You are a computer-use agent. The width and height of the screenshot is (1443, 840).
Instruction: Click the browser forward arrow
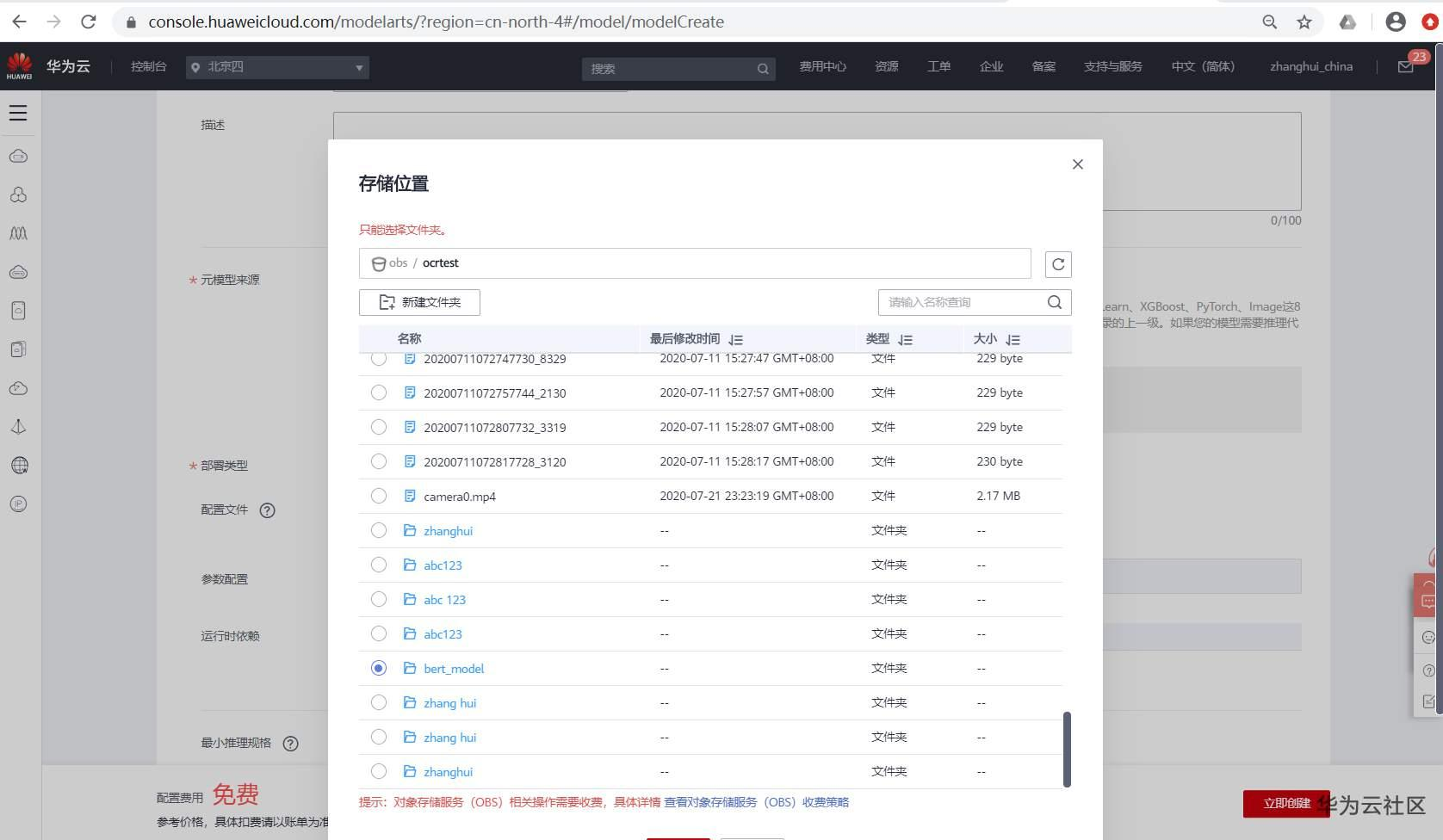click(53, 22)
